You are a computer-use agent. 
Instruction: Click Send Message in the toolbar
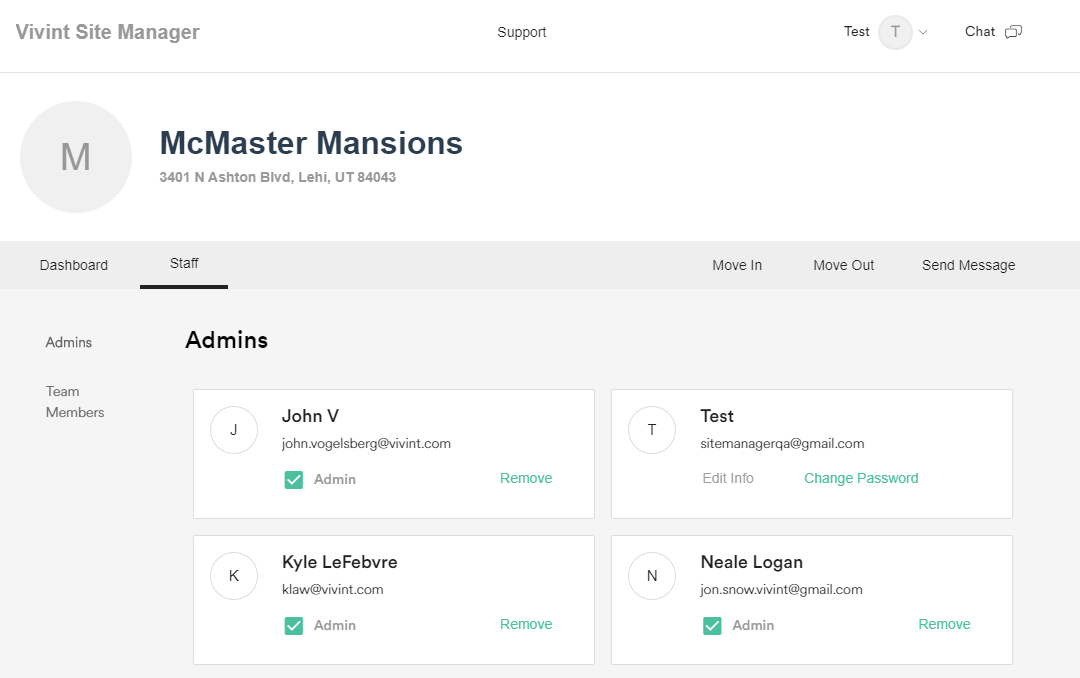point(968,265)
